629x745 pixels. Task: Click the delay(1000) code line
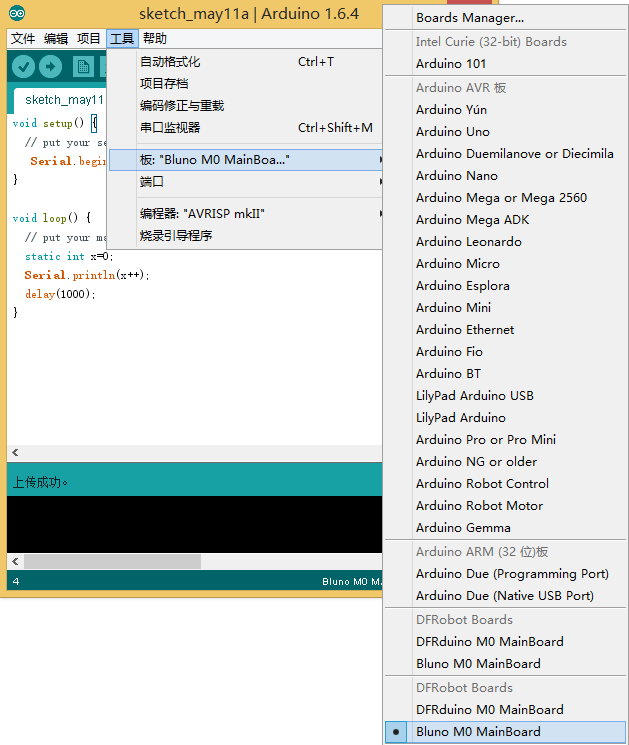(60, 294)
